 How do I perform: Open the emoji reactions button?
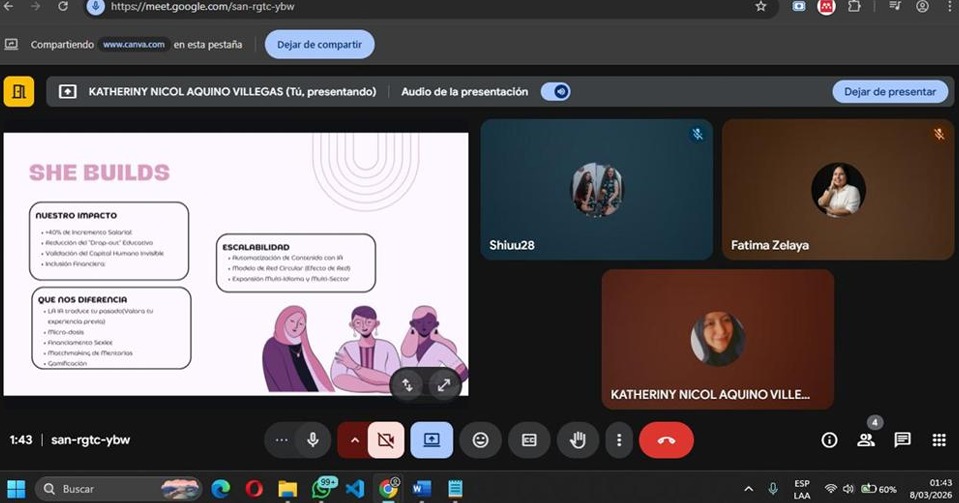481,440
